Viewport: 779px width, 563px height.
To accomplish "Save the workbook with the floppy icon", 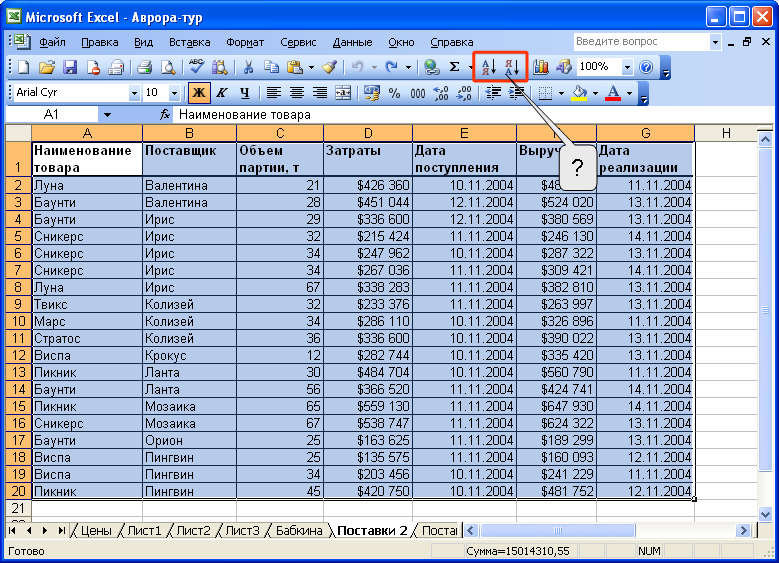I will (x=70, y=67).
